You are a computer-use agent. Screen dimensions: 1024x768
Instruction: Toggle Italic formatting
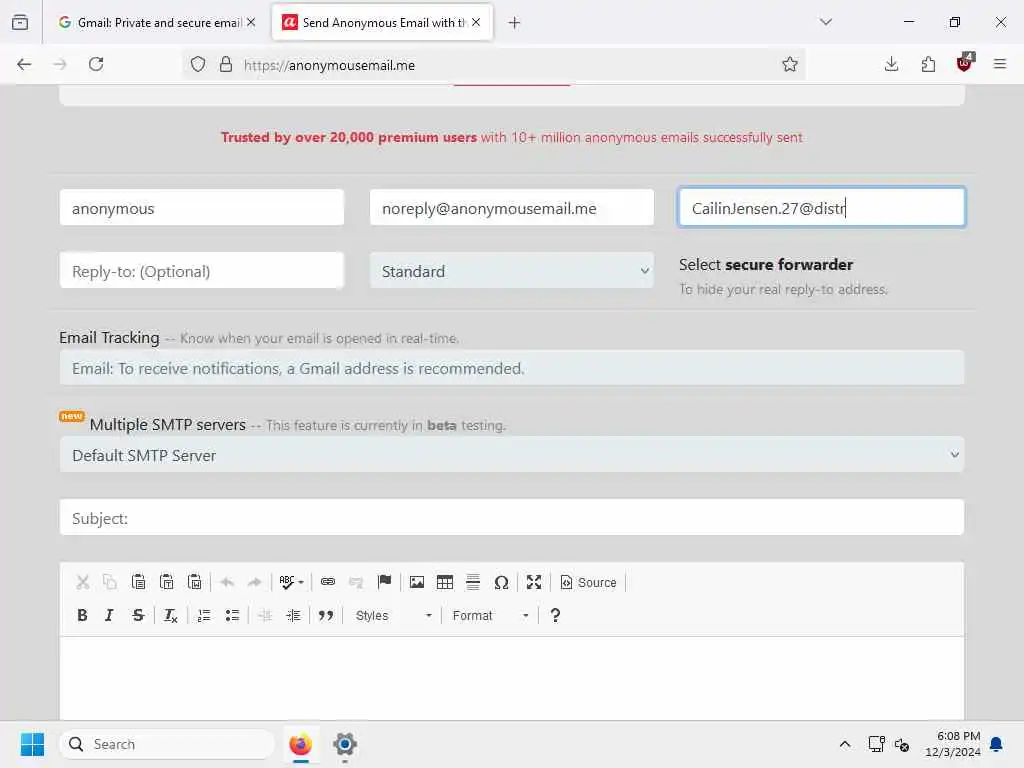coord(110,615)
